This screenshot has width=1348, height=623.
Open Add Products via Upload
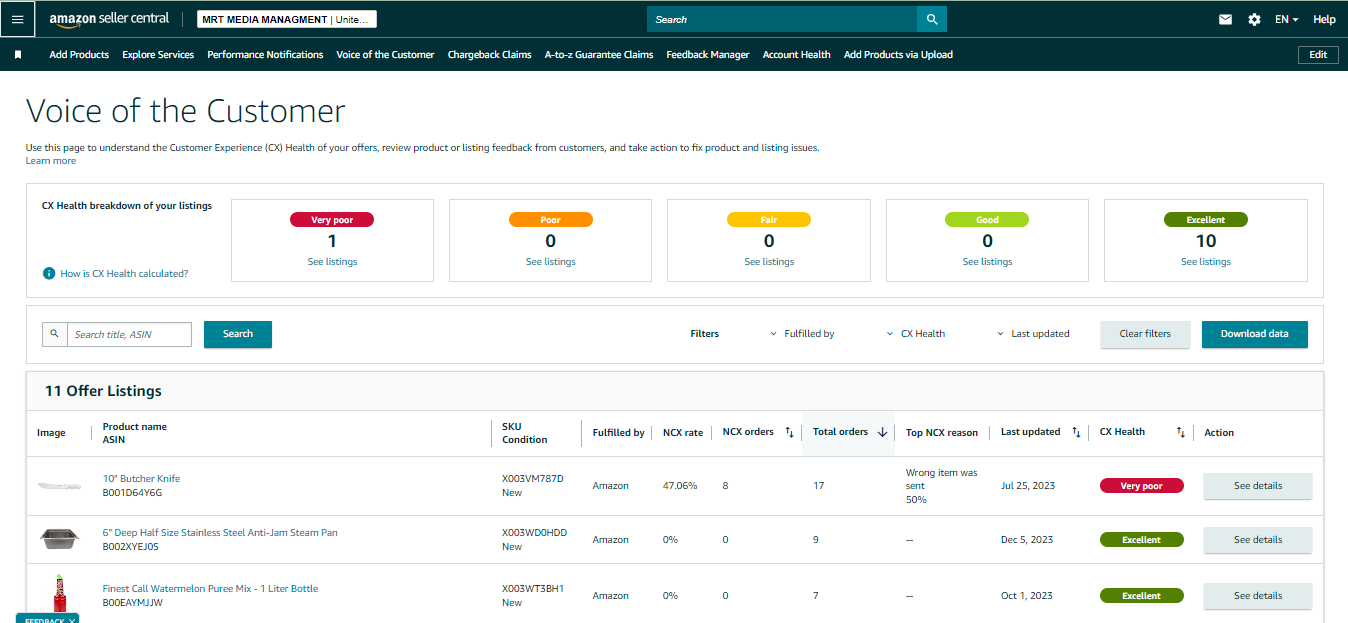(898, 55)
